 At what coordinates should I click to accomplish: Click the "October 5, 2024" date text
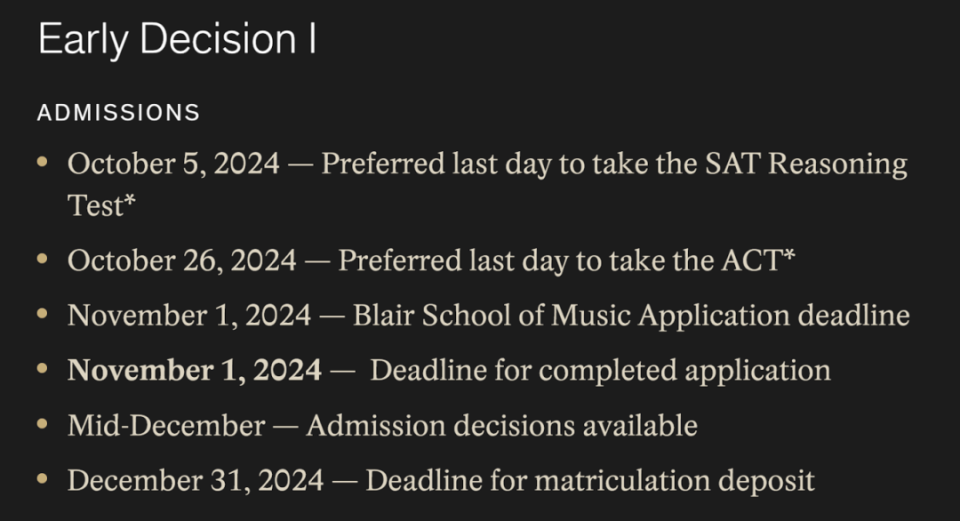[173, 163]
